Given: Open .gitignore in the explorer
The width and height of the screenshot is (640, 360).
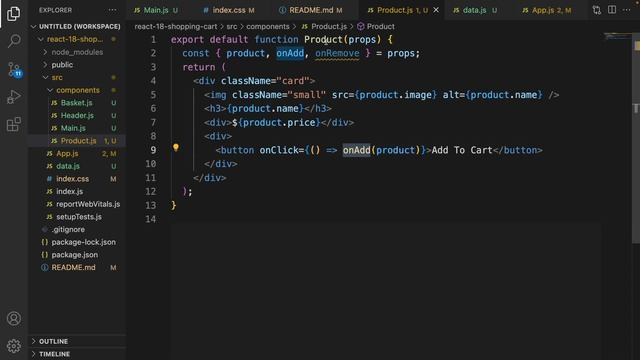Looking at the screenshot, I should 77,229.
